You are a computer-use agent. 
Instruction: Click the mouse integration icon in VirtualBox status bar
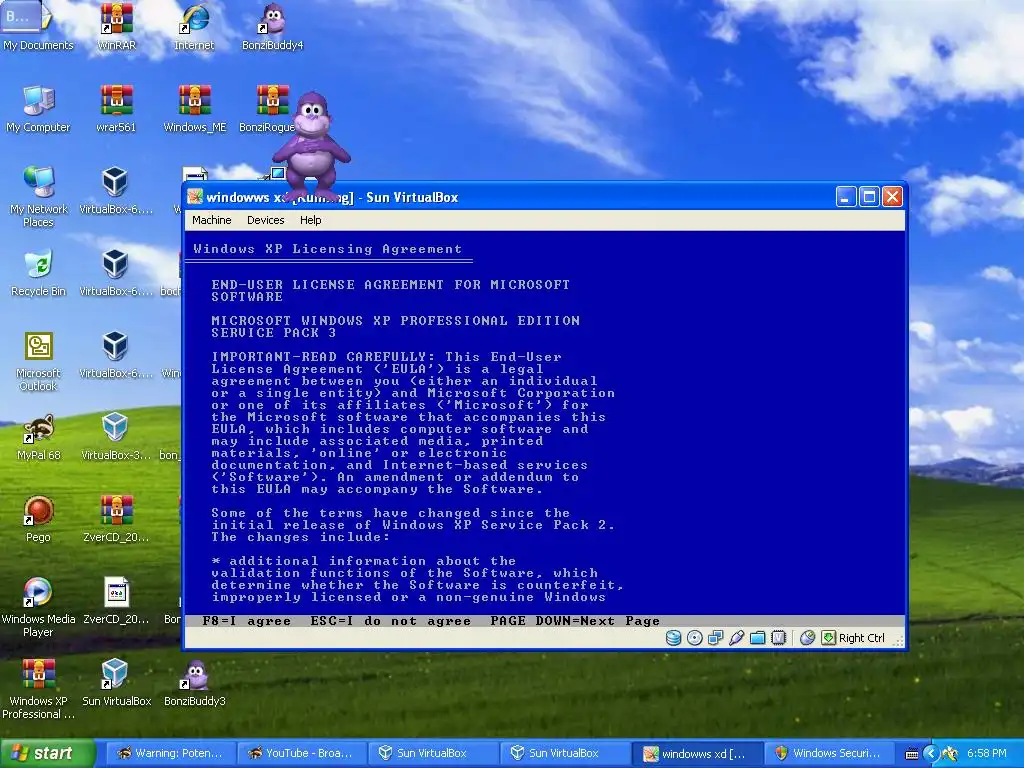point(808,638)
